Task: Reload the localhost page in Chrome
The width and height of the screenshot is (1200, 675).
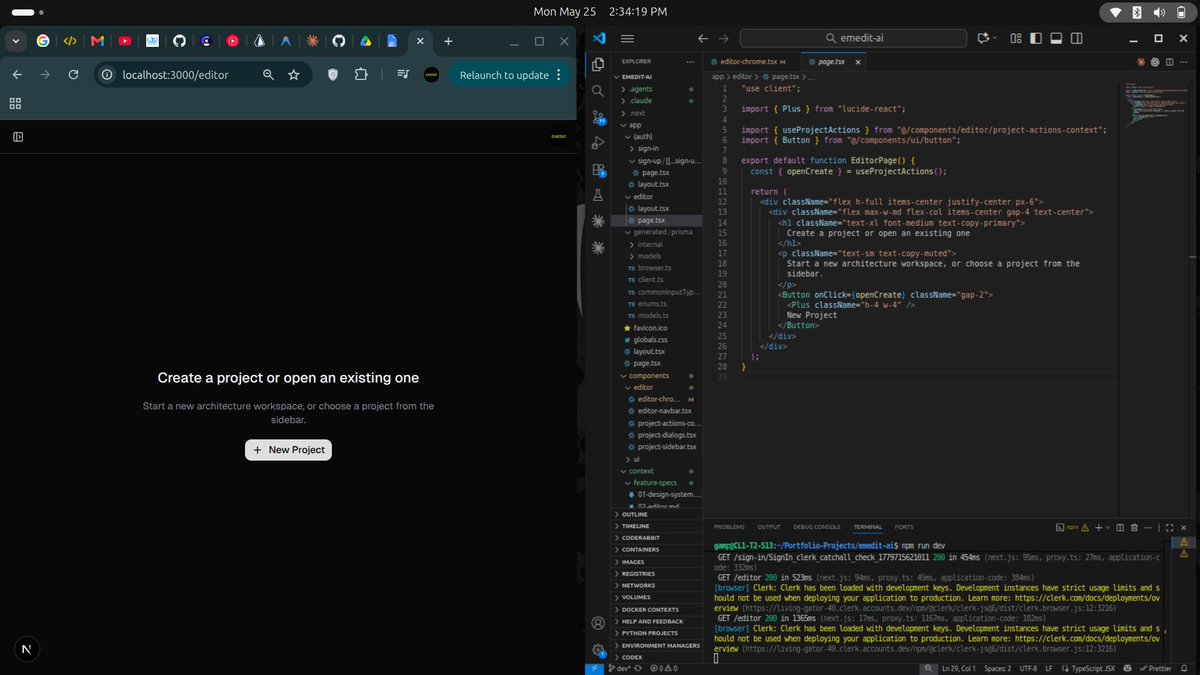Action: click(73, 75)
